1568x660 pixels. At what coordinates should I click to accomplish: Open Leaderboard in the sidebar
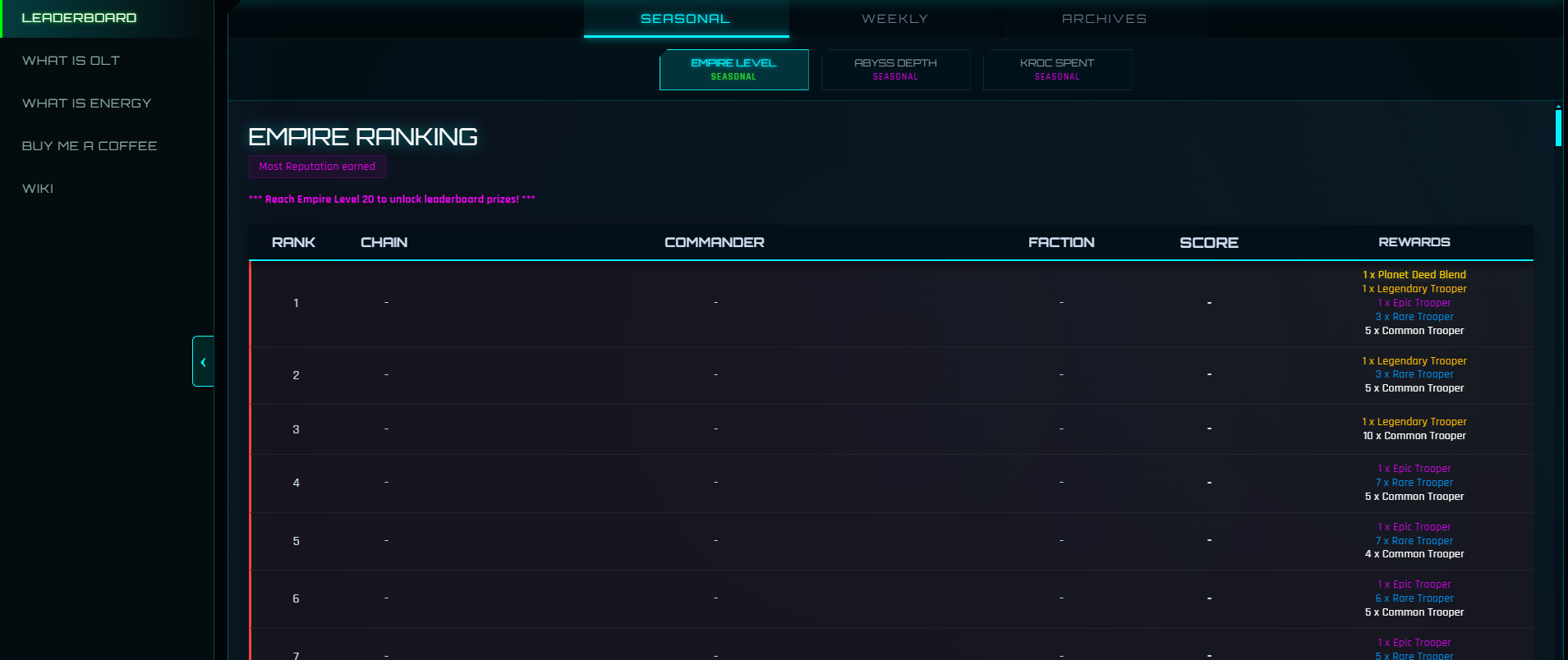(x=79, y=18)
